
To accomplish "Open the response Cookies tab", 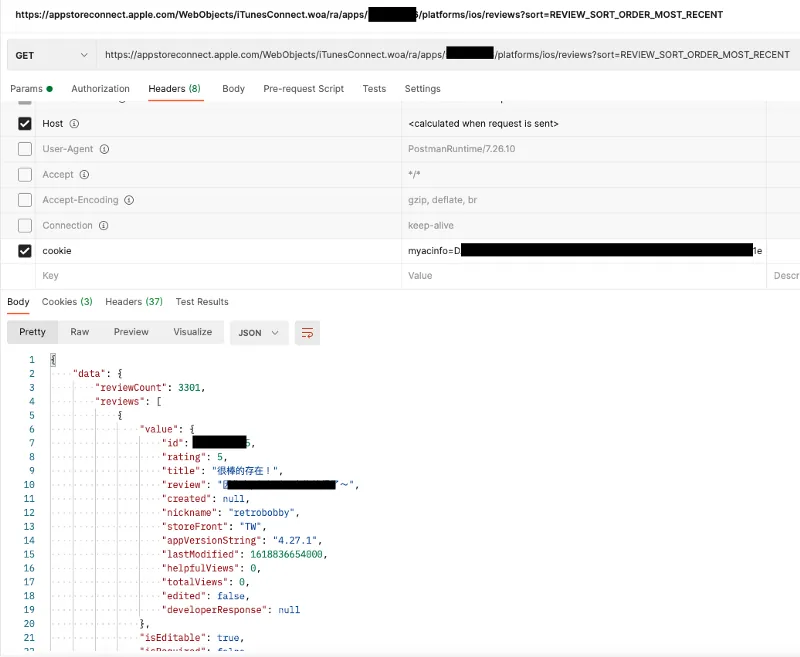I will coord(67,302).
